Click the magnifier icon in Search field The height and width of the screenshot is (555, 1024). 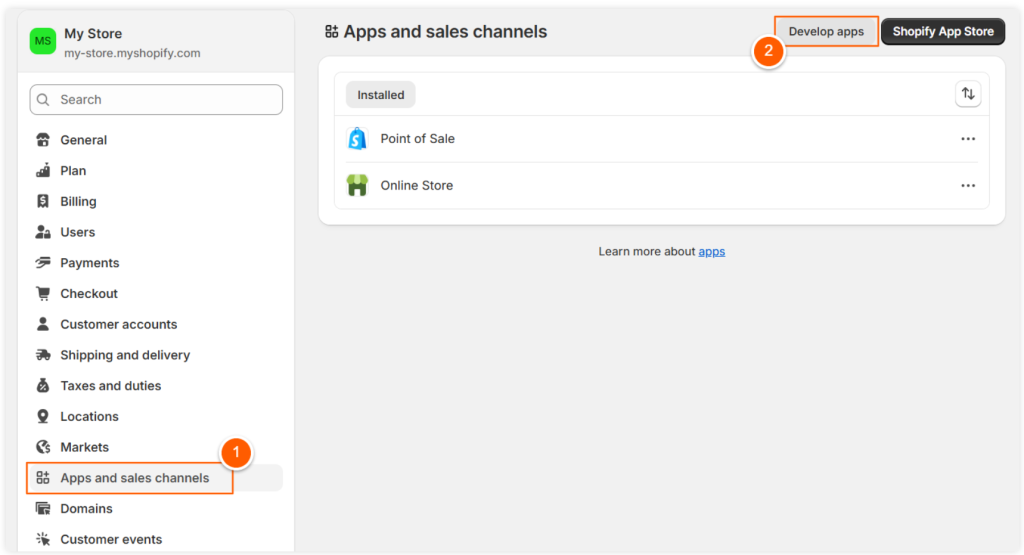[43, 99]
